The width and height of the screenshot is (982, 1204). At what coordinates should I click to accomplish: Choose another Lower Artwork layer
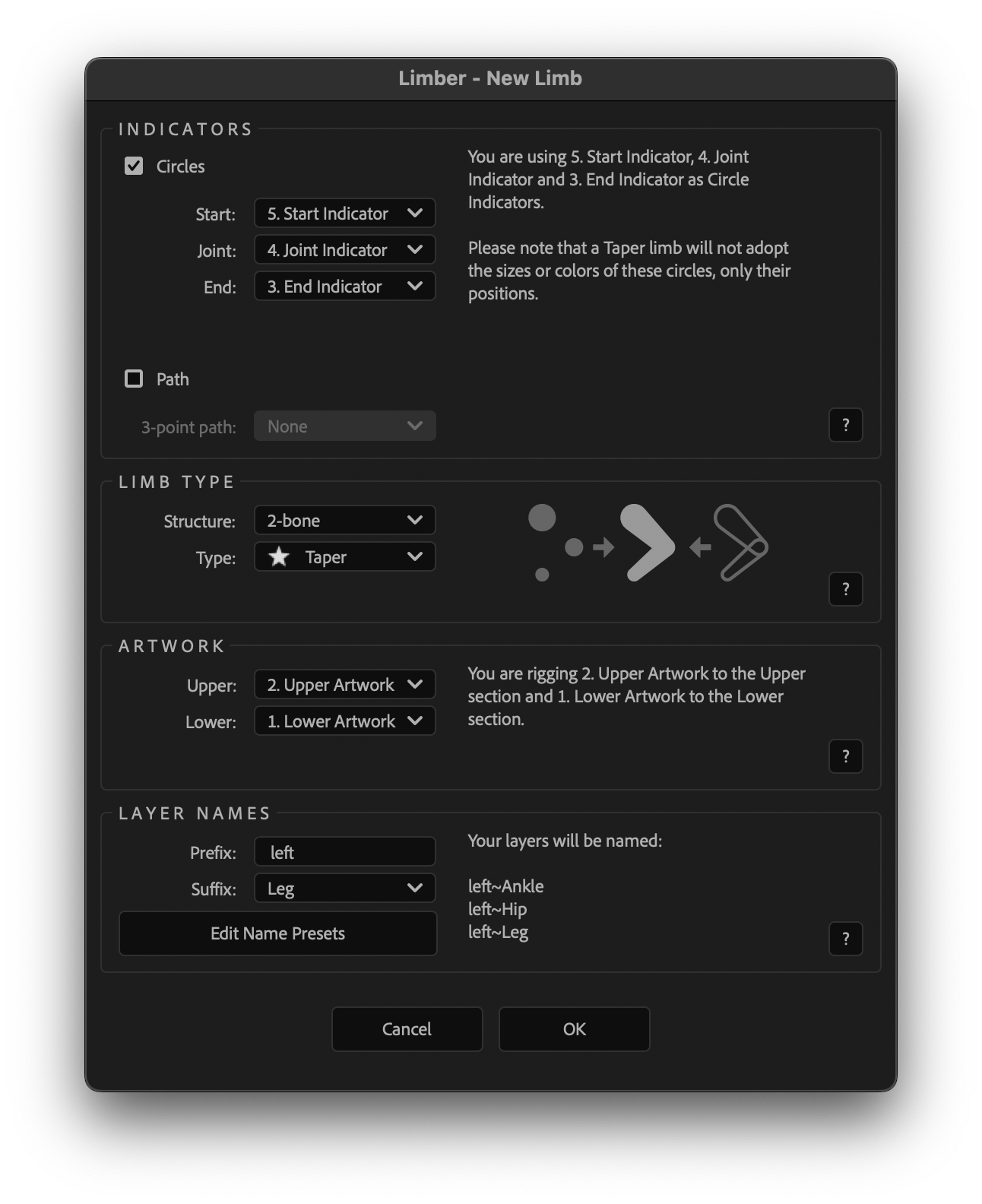coord(344,721)
